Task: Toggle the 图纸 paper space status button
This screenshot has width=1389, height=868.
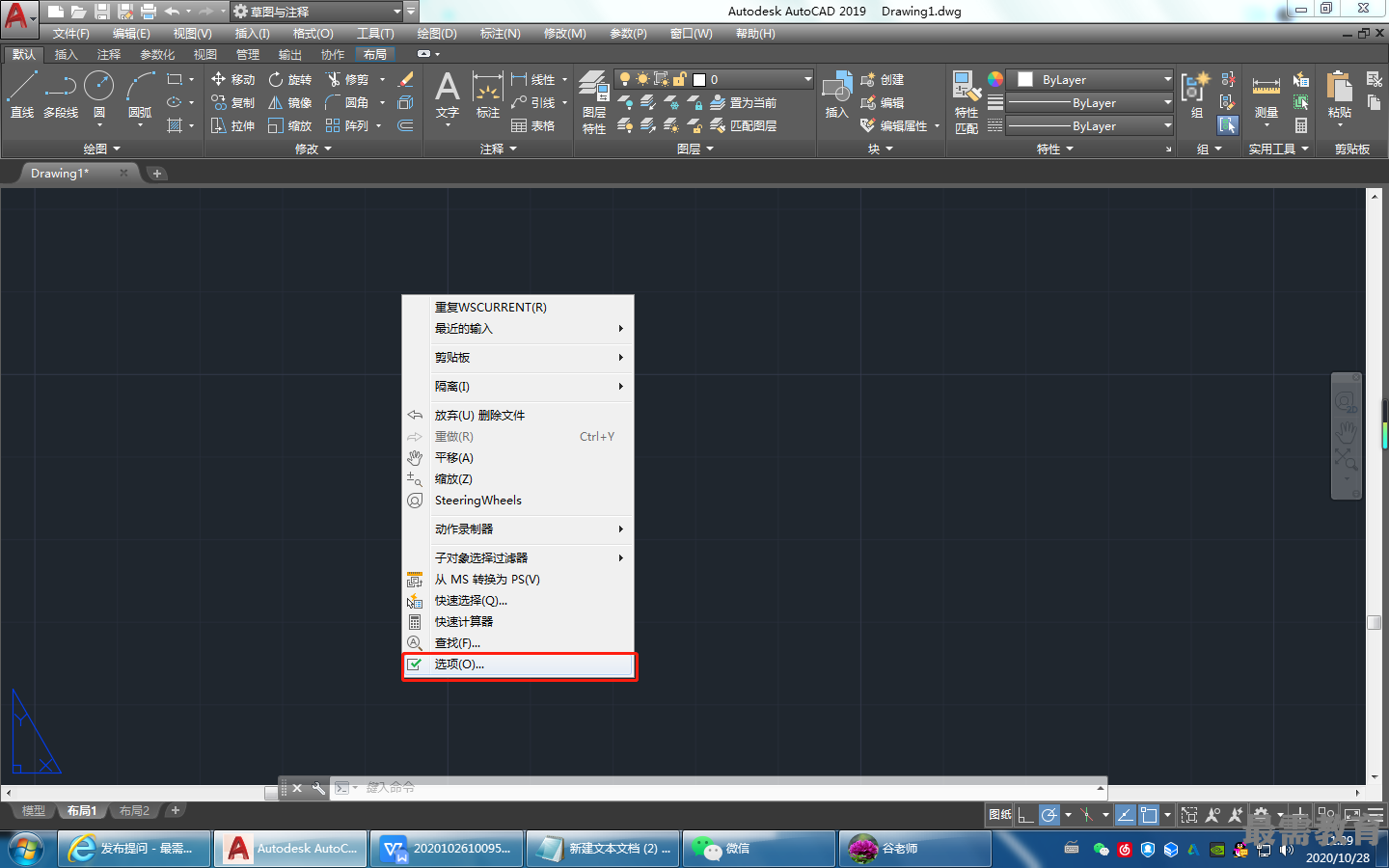Action: pyautogui.click(x=1000, y=815)
